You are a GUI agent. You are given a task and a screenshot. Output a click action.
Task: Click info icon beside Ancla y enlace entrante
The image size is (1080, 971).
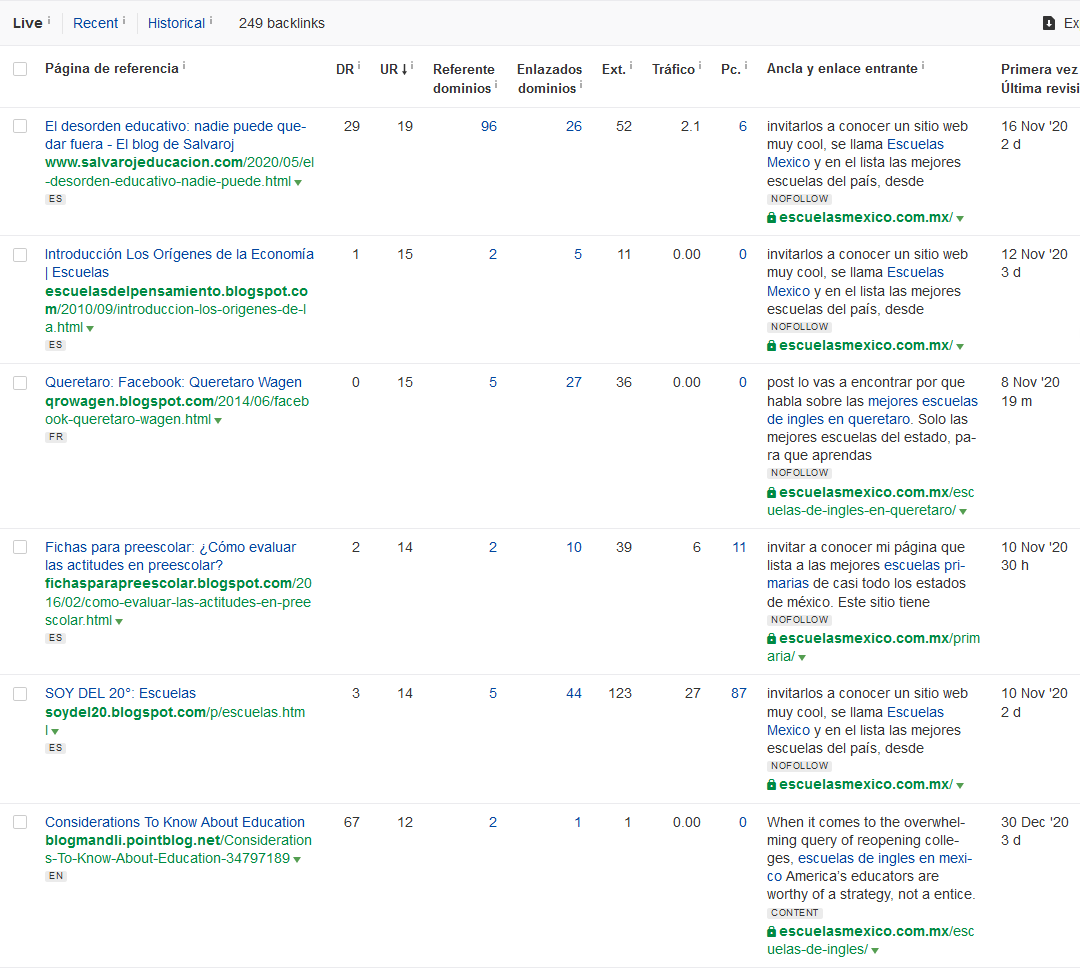click(x=923, y=66)
